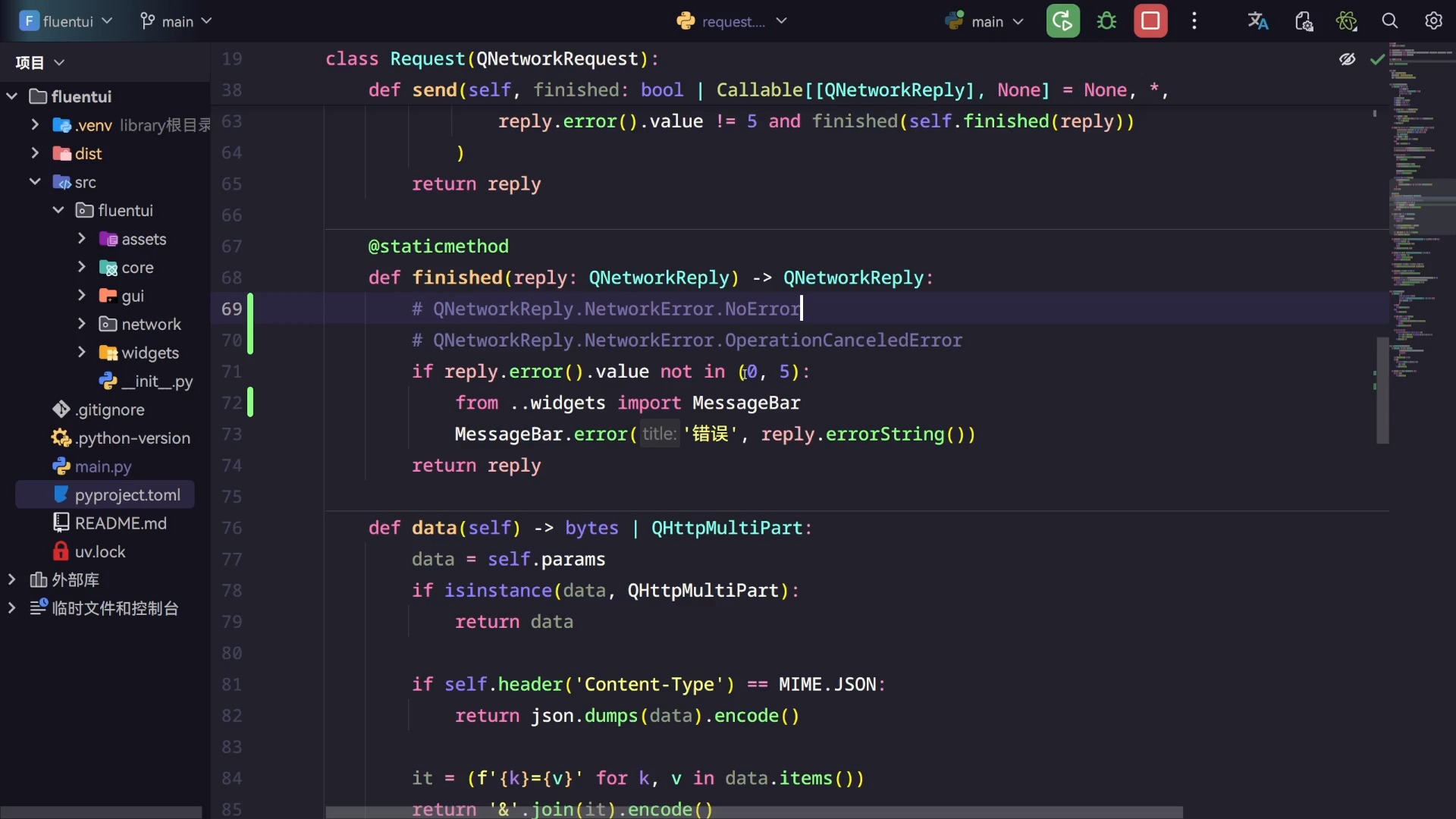Select the .python-version file
This screenshot has height=819, width=1456.
(121, 438)
